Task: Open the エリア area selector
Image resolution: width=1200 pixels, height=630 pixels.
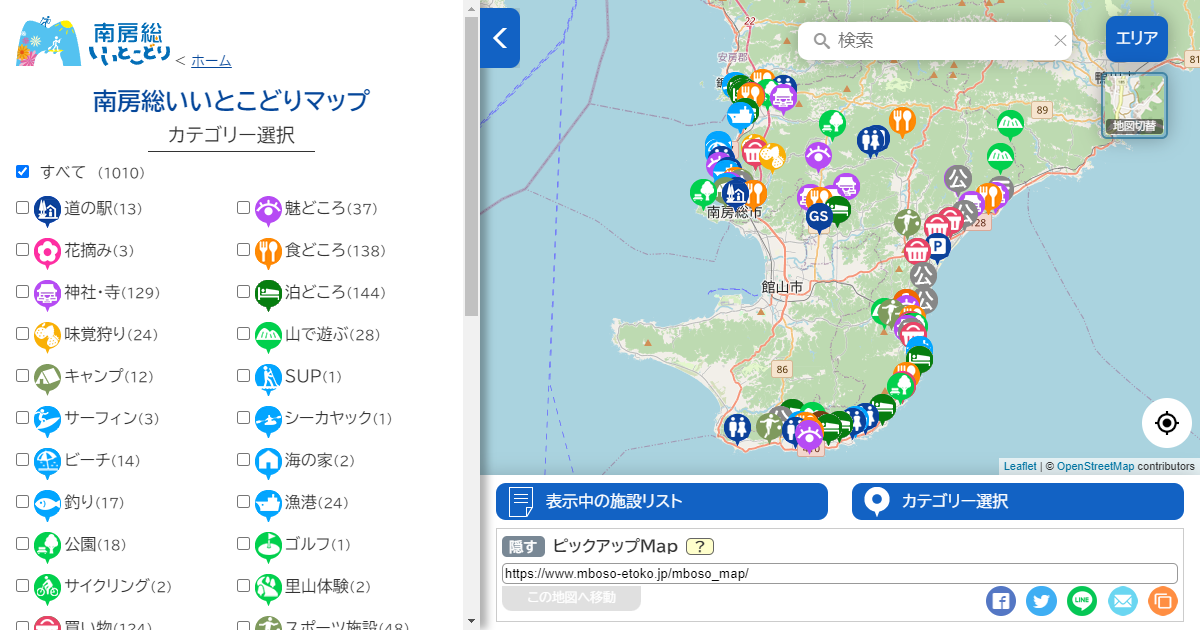Action: 1136,40
